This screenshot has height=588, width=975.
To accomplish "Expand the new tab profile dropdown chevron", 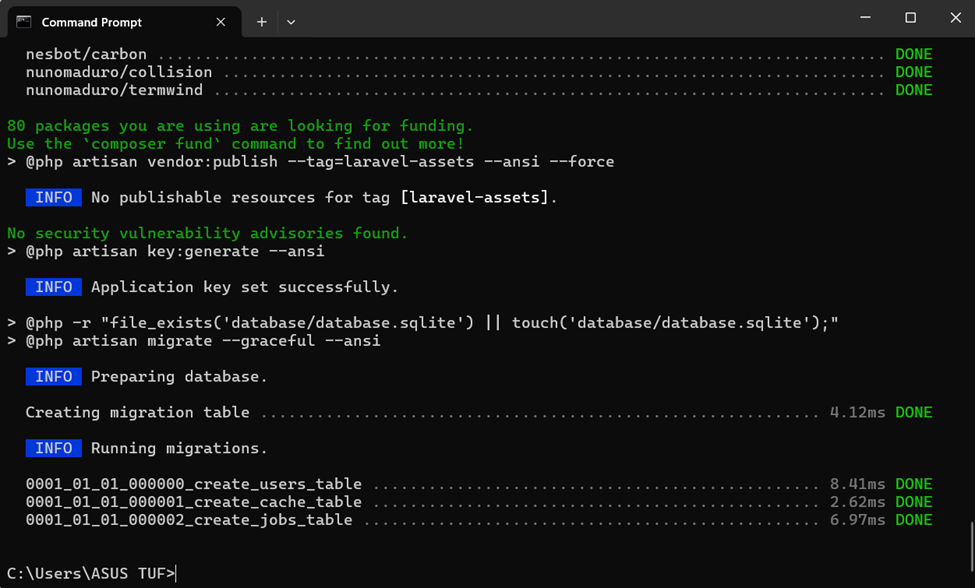I will pos(291,22).
